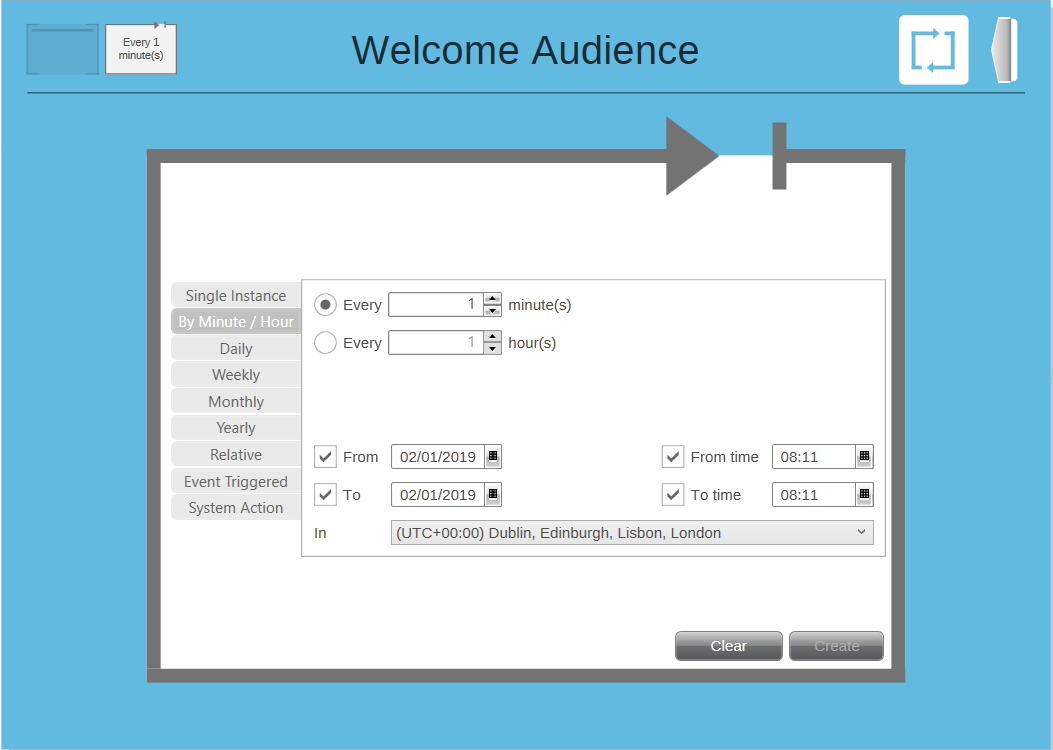Open the time zone dropdown
The width and height of the screenshot is (1053, 750).
[x=632, y=533]
